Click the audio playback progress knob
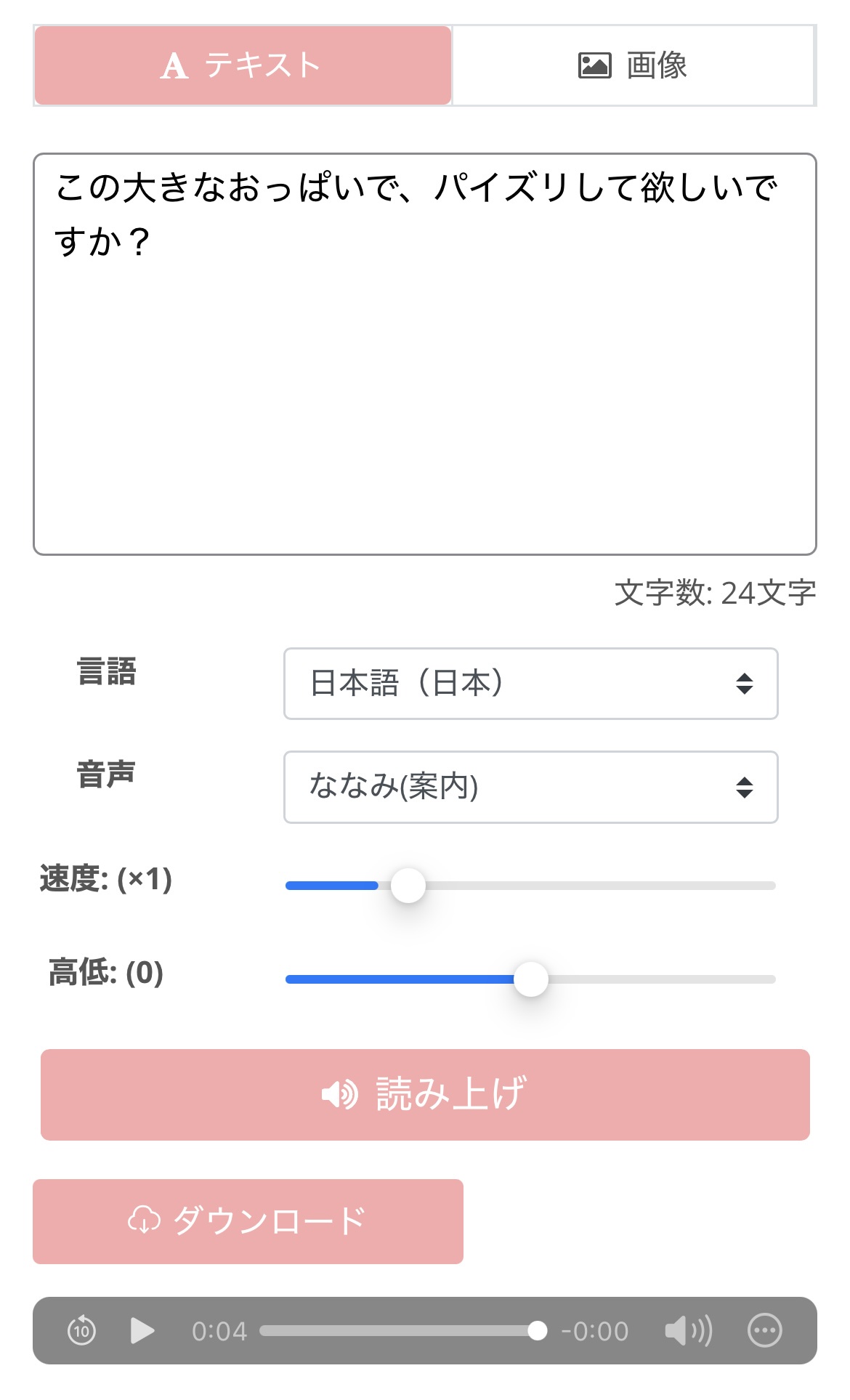Viewport: 850px width, 1400px height. [537, 1330]
